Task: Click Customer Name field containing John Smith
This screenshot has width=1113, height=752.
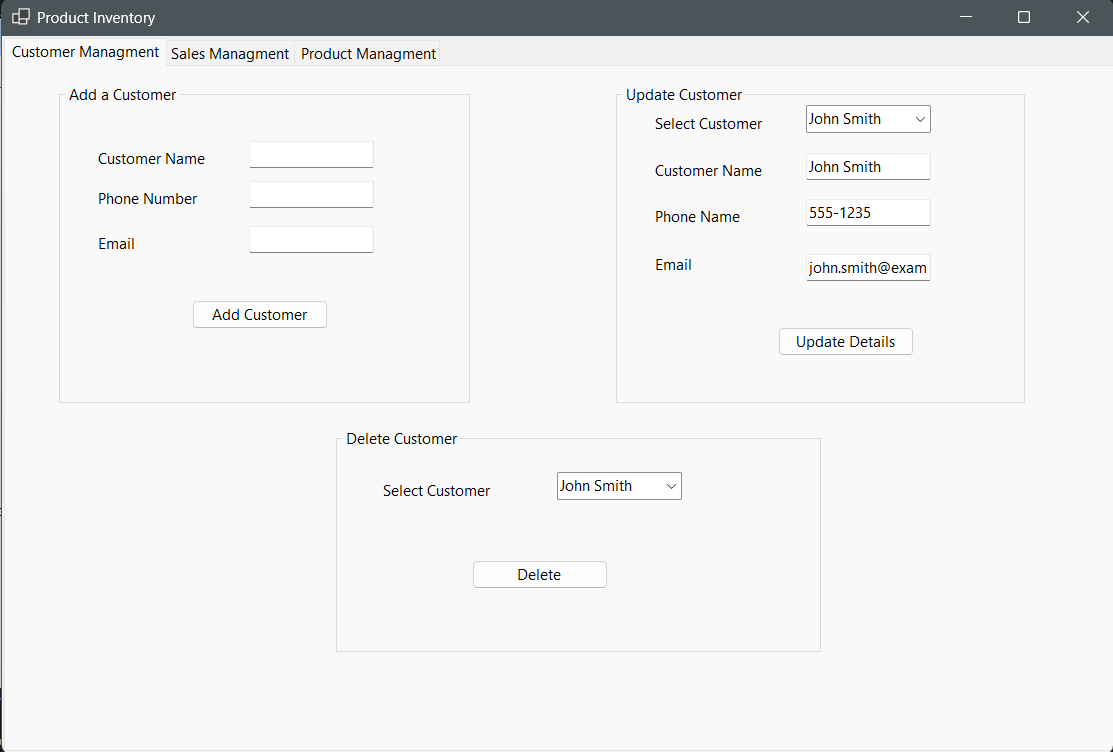Action: 868,167
